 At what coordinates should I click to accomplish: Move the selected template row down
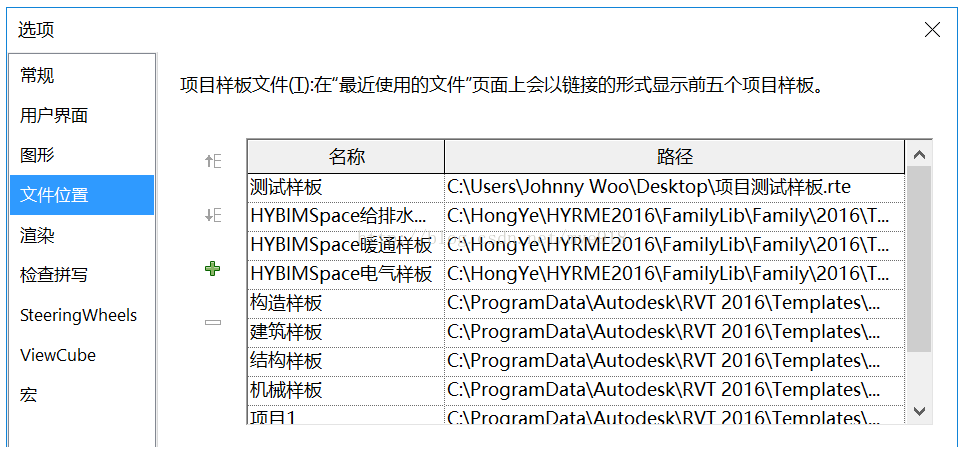point(213,215)
